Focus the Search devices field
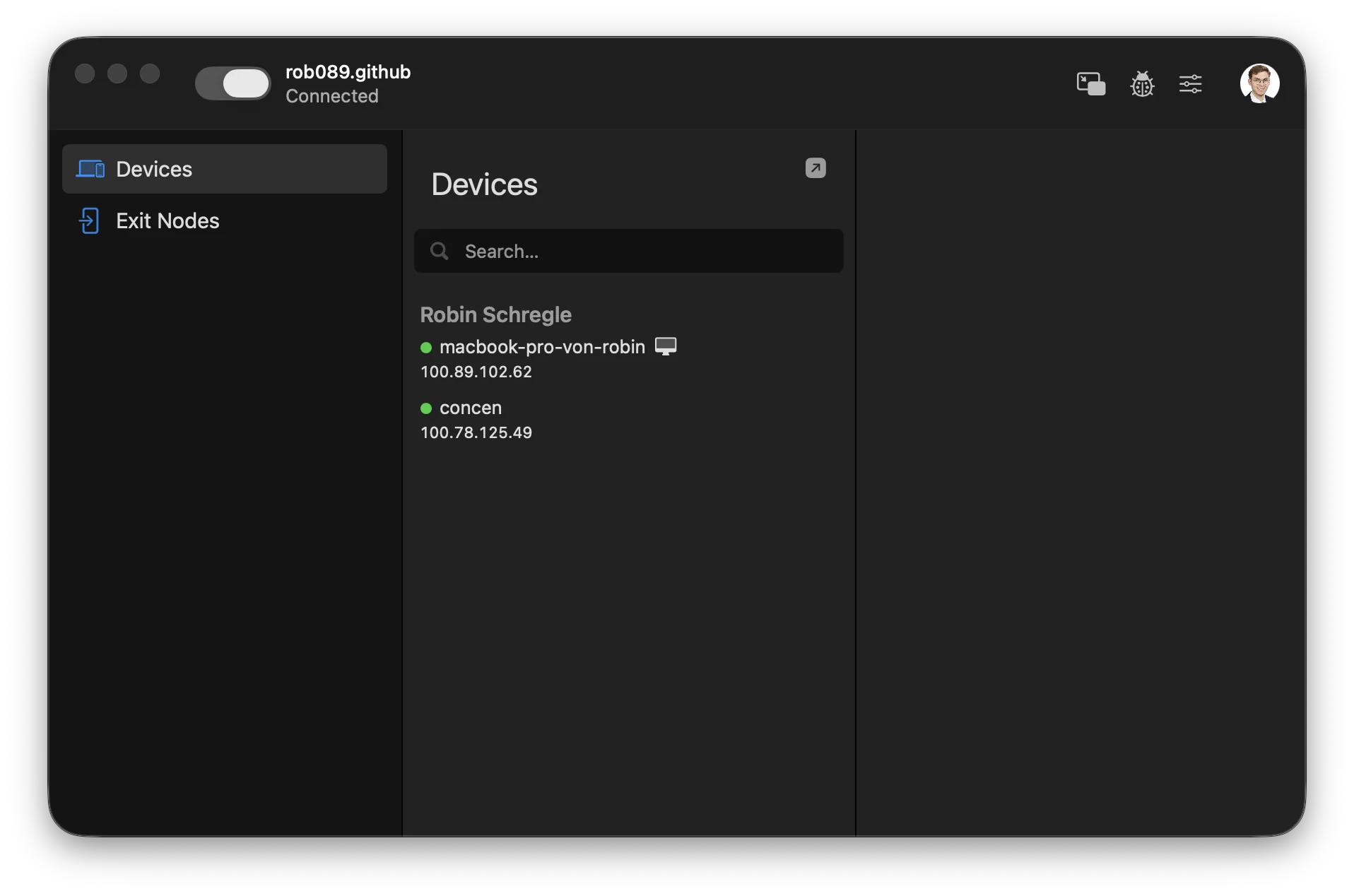Screen dimensions: 1354x896 [628, 251]
